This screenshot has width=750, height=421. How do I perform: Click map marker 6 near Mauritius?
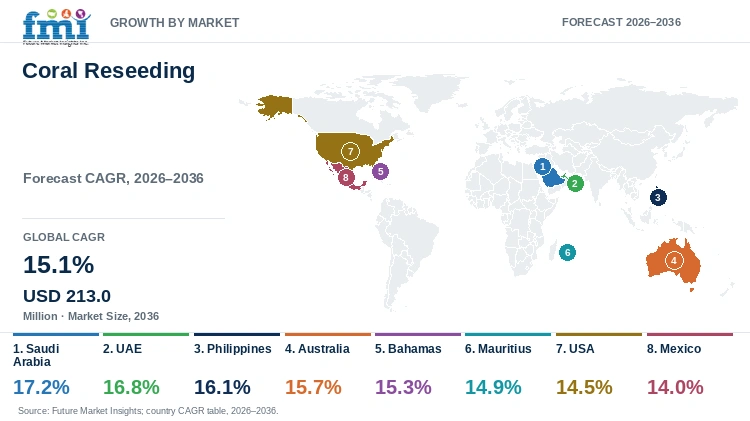click(x=567, y=253)
